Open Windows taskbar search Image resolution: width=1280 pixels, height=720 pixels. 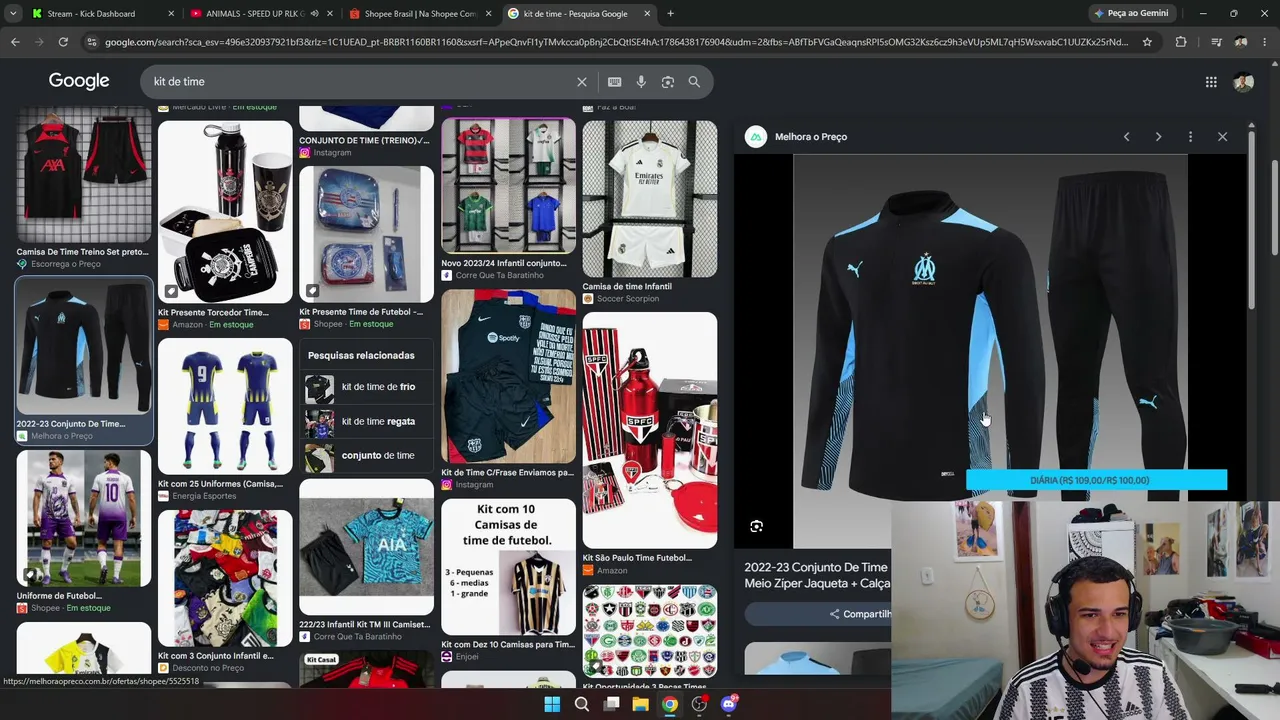coord(582,704)
